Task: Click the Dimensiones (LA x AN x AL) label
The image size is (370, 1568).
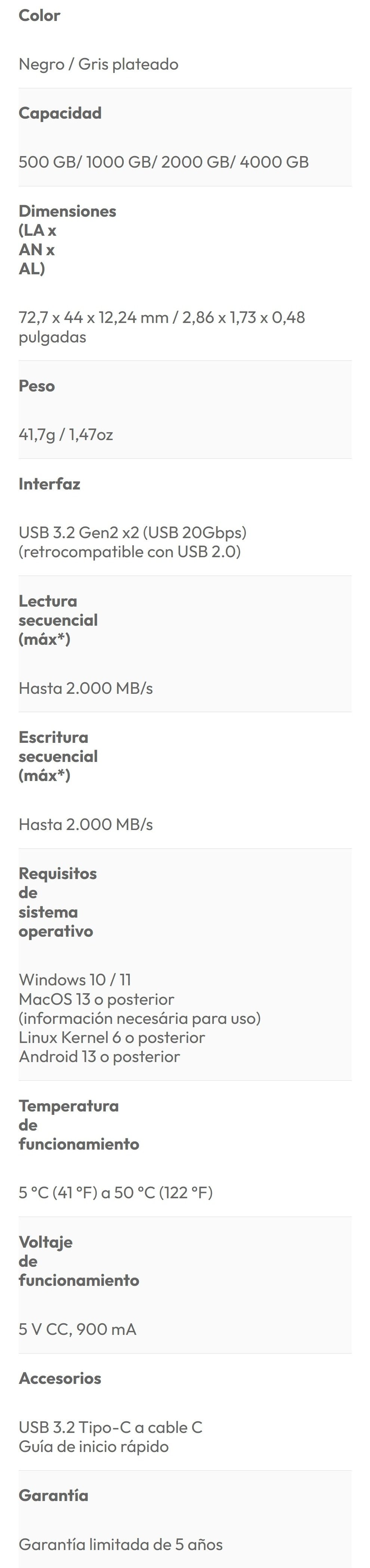Action: click(x=67, y=240)
